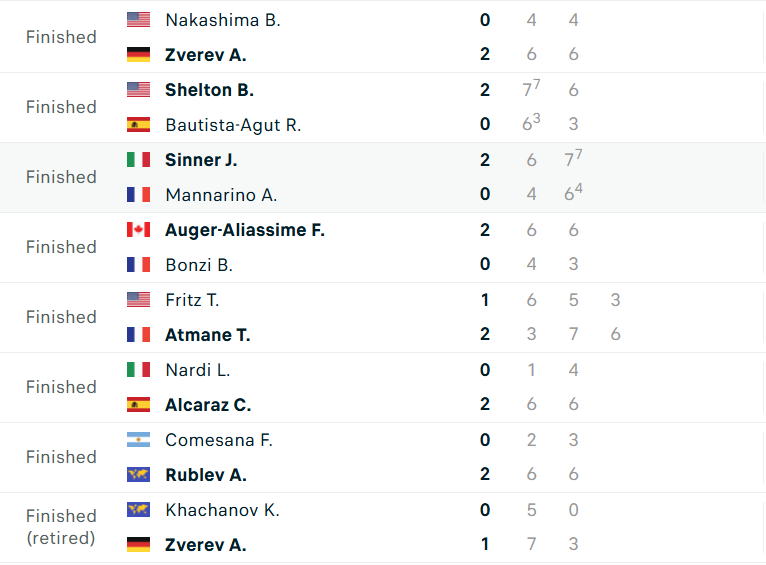Click the Spanish flag next to Alcaraz C.

click(138, 405)
